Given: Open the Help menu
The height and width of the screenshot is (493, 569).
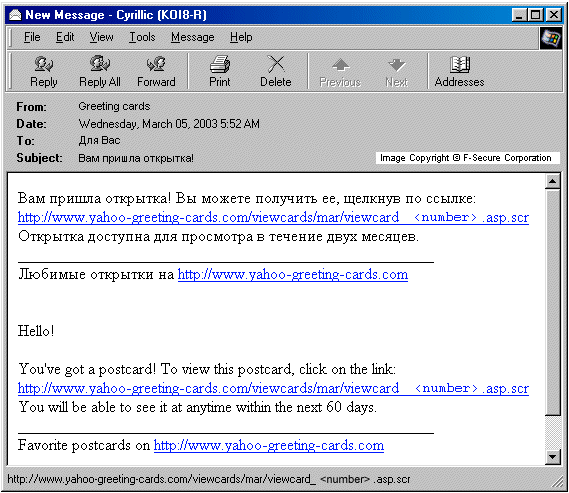Looking at the screenshot, I should (x=241, y=37).
